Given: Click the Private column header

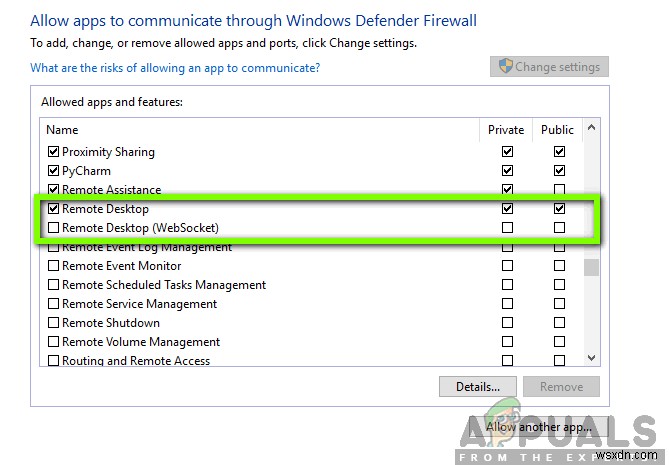Looking at the screenshot, I should pyautogui.click(x=506, y=130).
